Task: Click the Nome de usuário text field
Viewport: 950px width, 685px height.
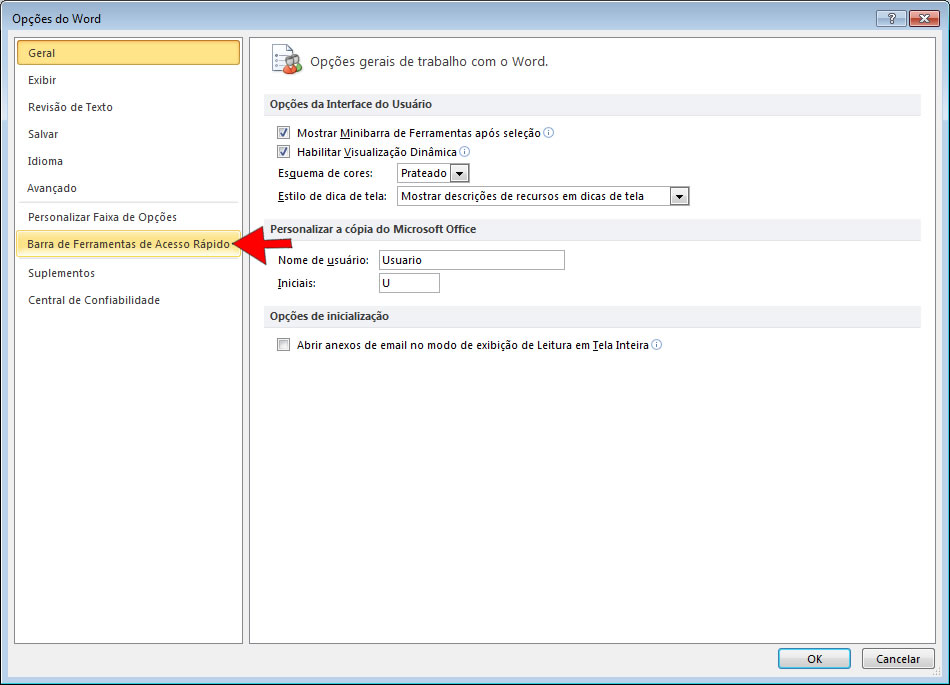Action: [472, 260]
